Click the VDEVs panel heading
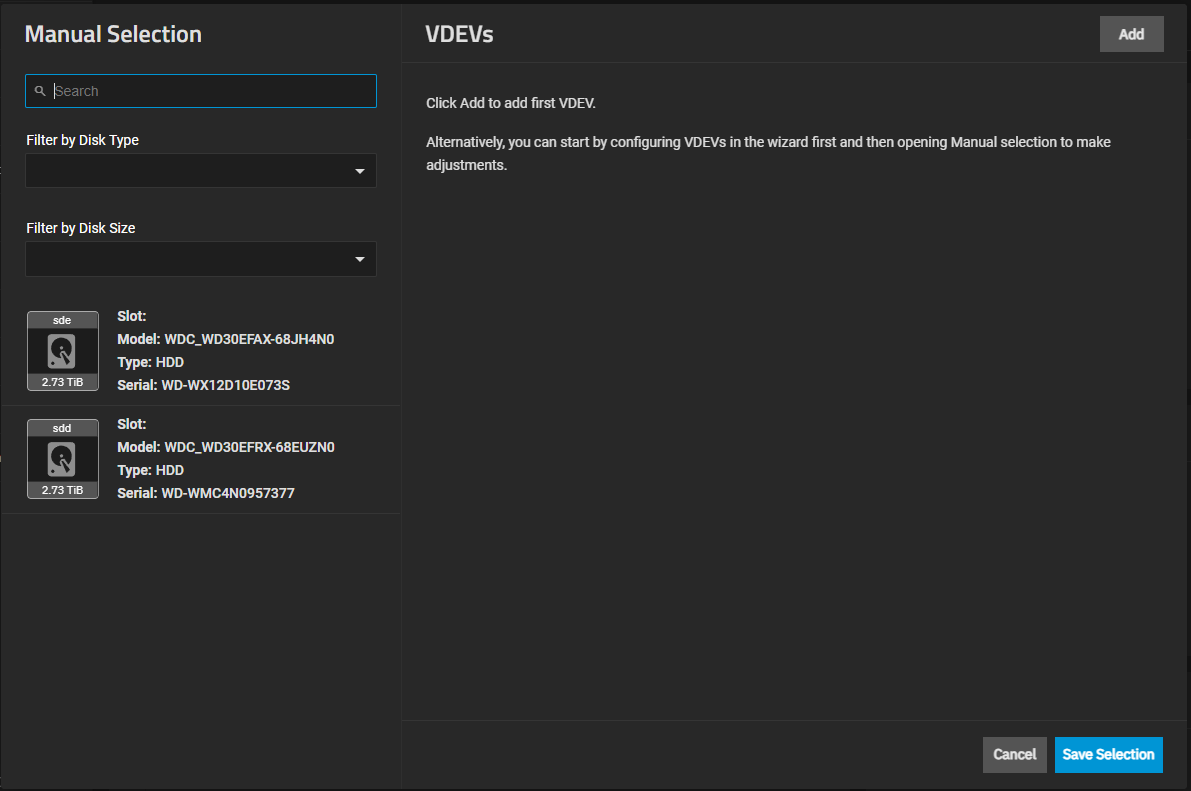 coord(459,35)
